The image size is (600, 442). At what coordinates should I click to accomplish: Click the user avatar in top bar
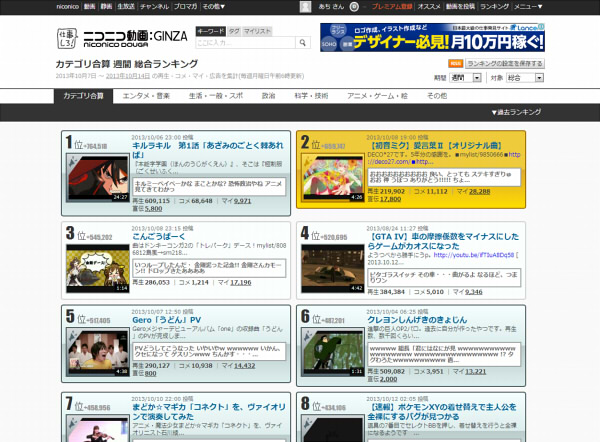pos(305,7)
